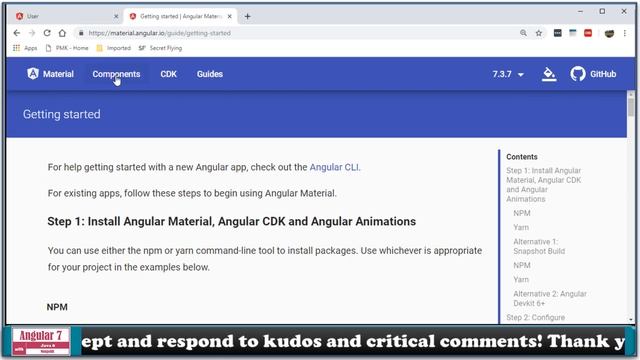
Task: Click the Getting started page heading
Action: pyautogui.click(x=62, y=114)
